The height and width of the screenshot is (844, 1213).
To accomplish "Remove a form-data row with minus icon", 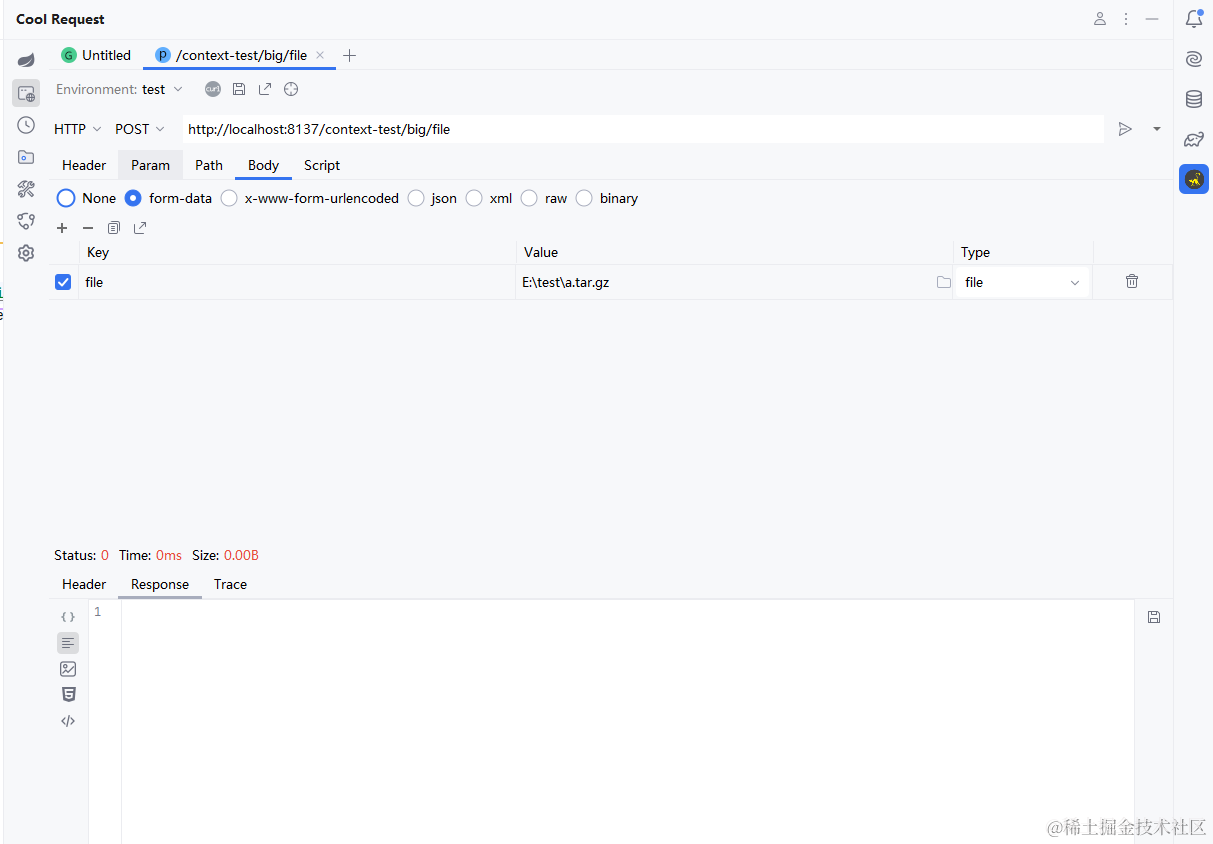I will 88,228.
